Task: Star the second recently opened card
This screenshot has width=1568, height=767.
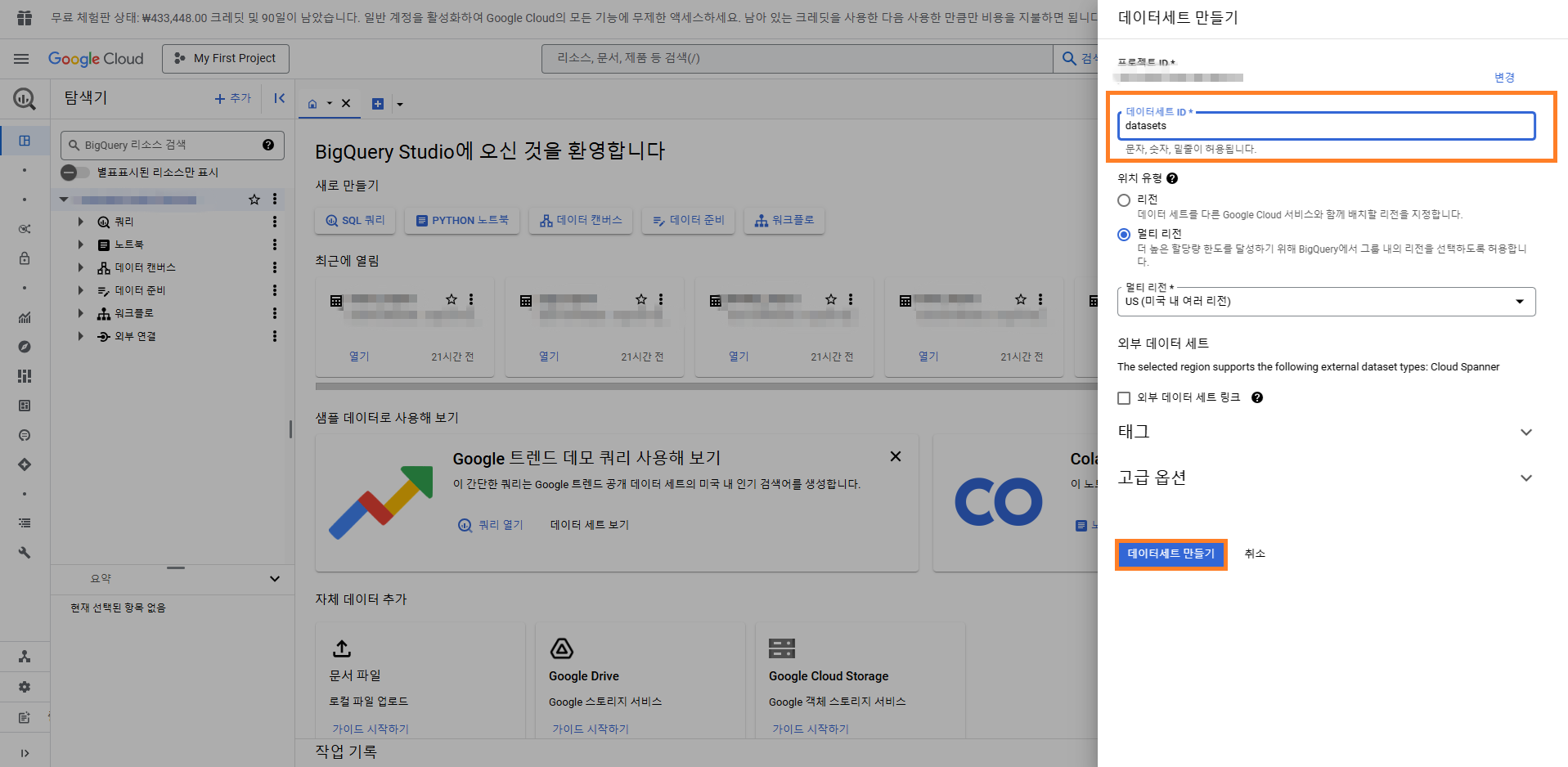Action: [641, 299]
